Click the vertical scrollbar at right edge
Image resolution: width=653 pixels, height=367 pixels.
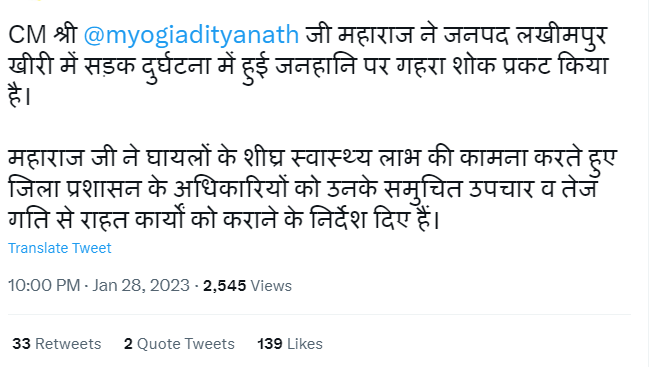coord(651,183)
